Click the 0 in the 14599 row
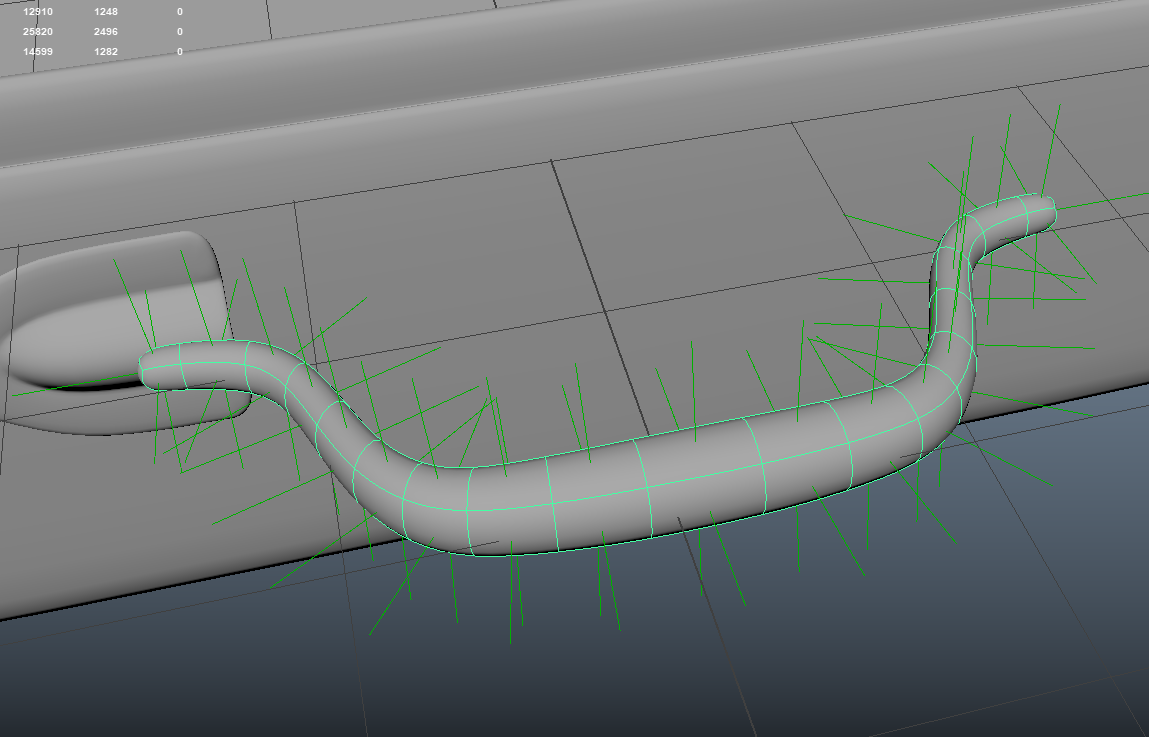Image resolution: width=1149 pixels, height=737 pixels. point(180,51)
